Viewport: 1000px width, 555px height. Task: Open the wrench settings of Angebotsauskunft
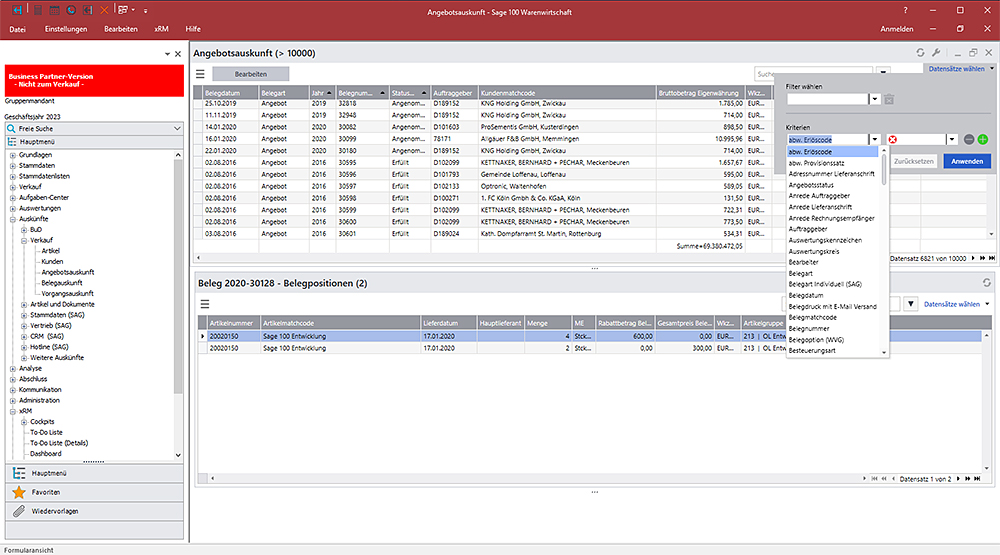click(936, 53)
